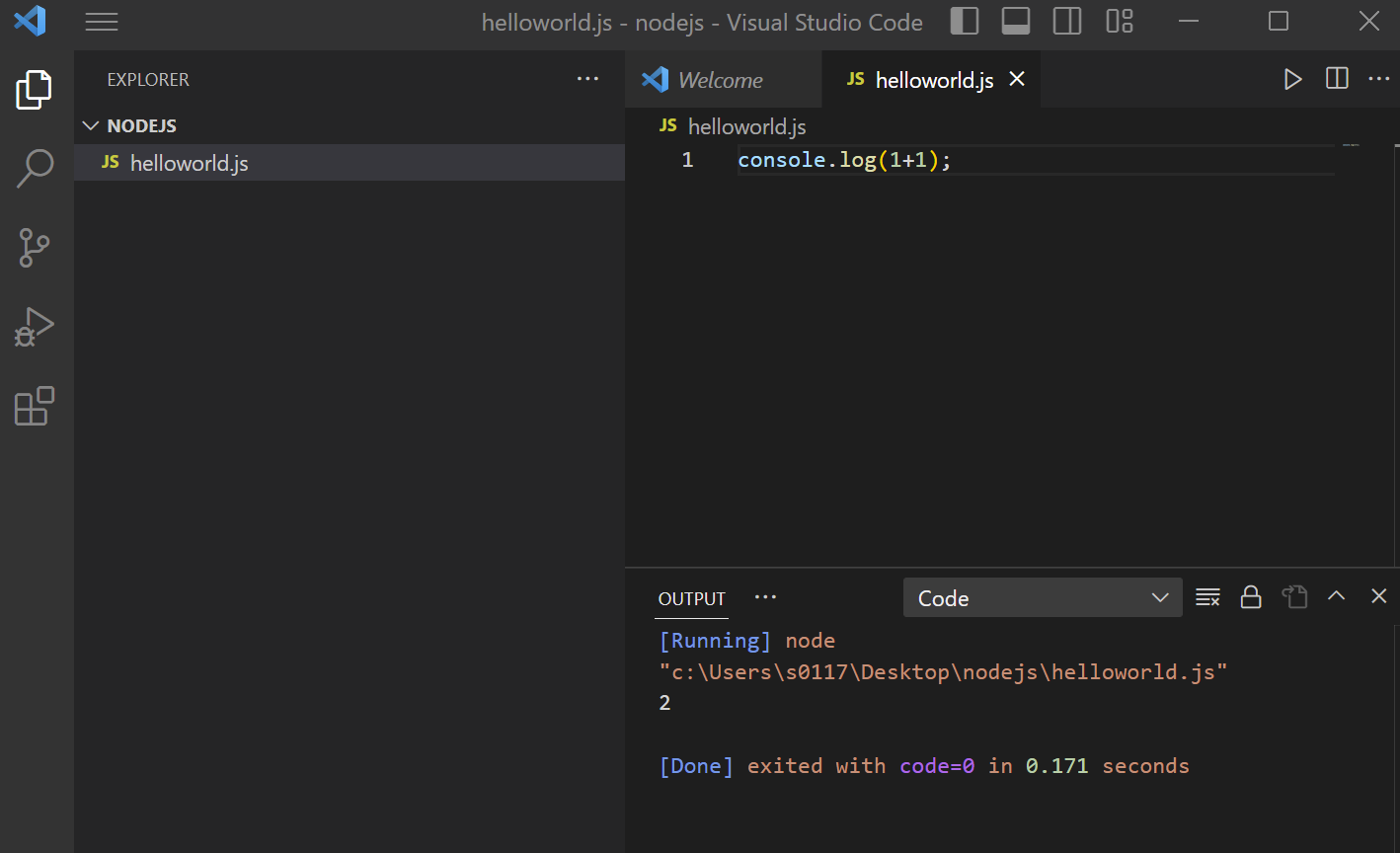Viewport: 1400px width, 853px height.
Task: Click the [Running] node output line
Action: click(747, 641)
